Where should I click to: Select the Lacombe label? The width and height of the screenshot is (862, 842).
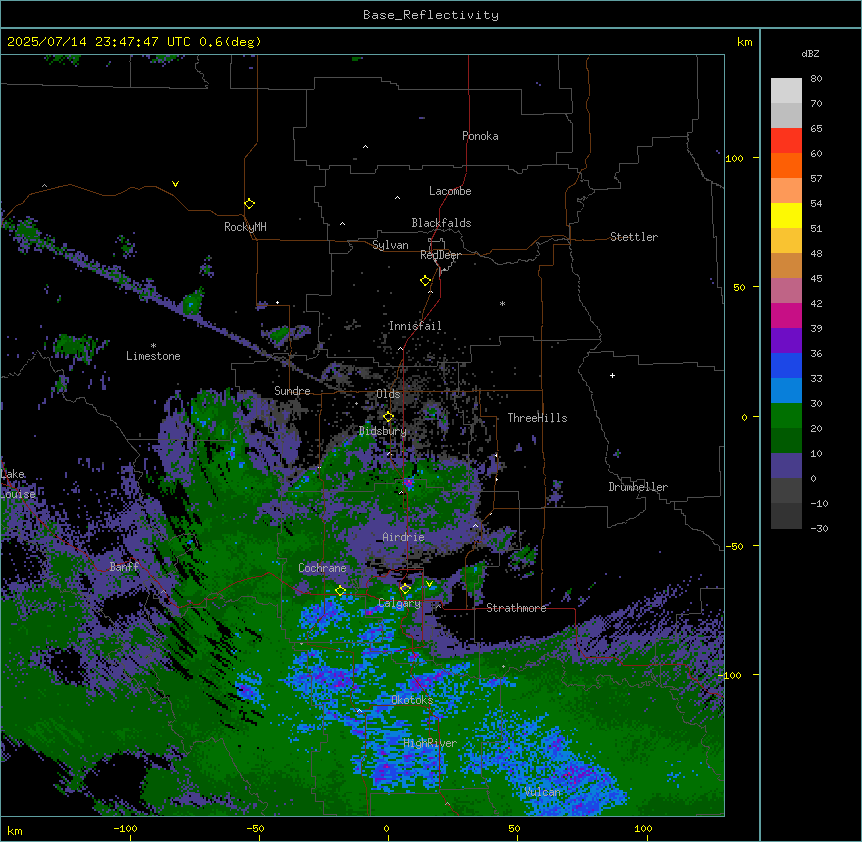450,191
